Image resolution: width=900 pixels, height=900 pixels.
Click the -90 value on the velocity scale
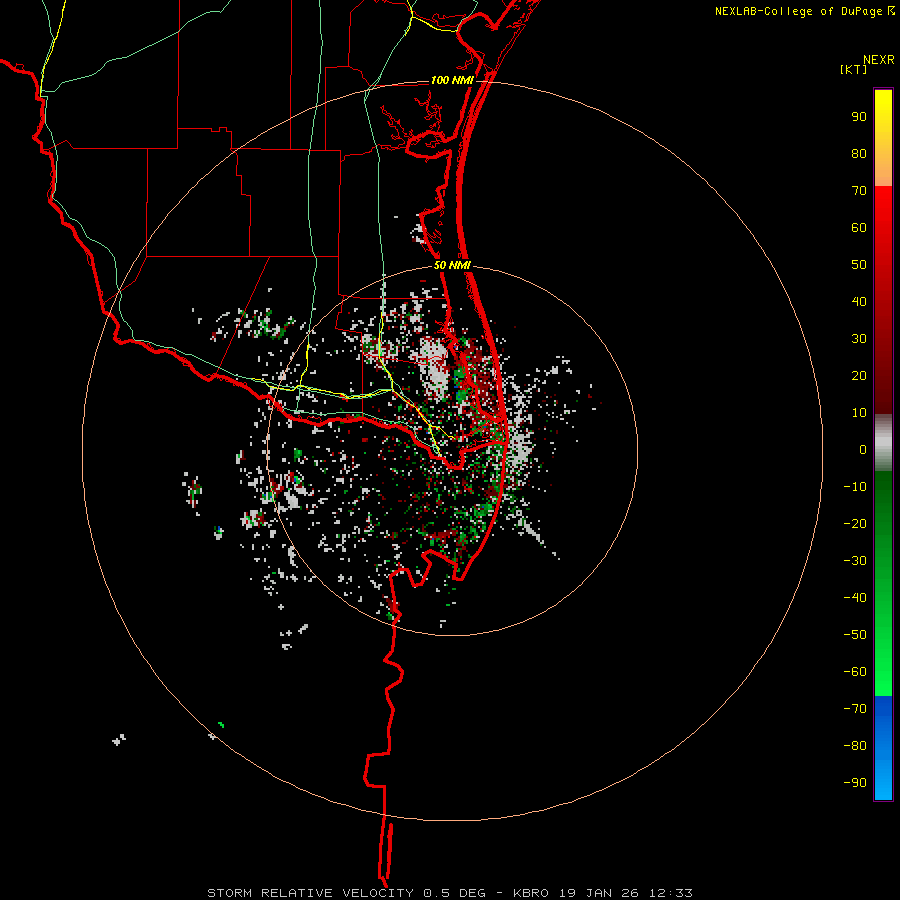855,783
